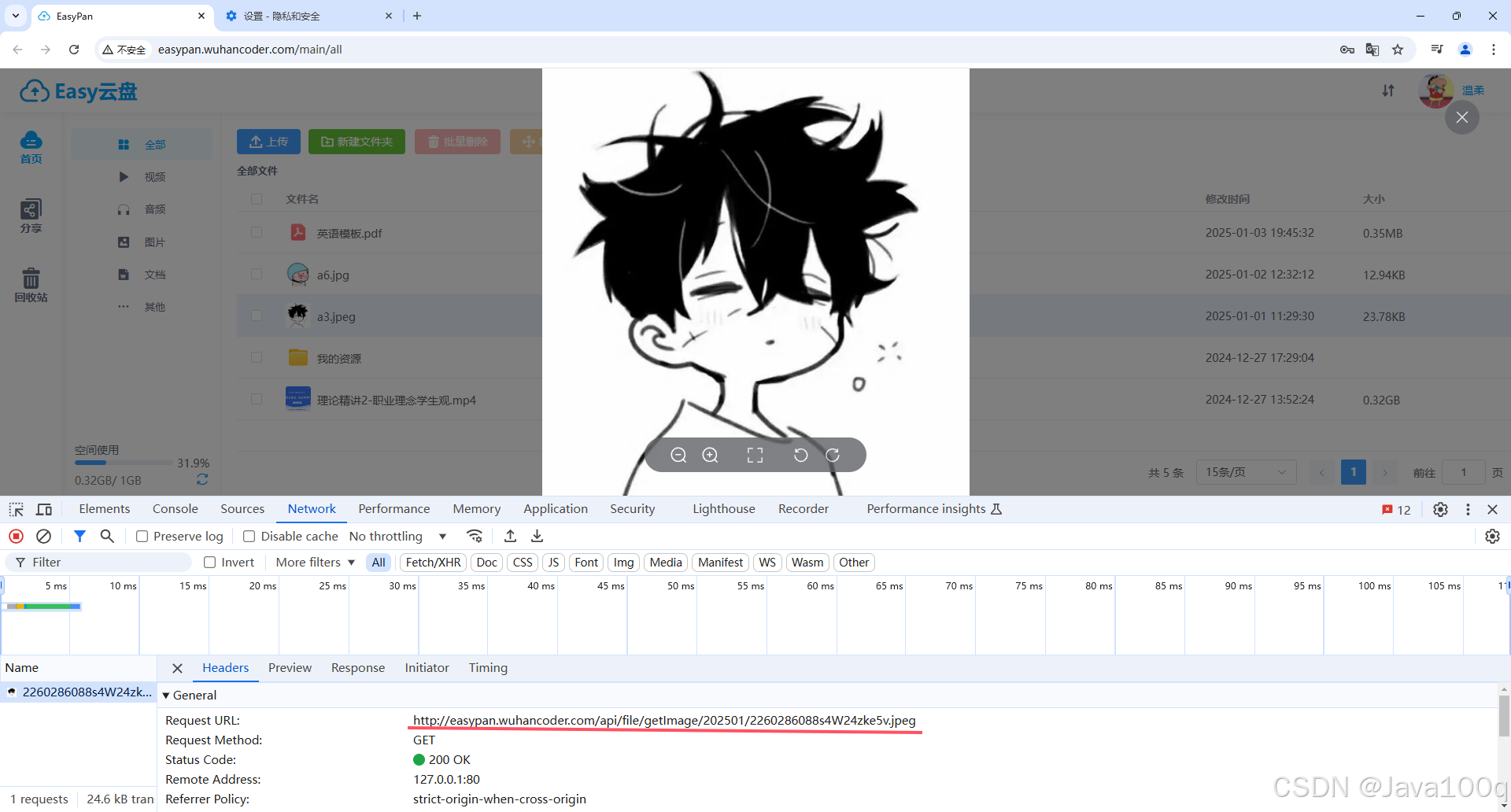This screenshot has height=812, width=1511.
Task: Toggle fullscreen in image viewer toolbar
Action: click(x=755, y=455)
